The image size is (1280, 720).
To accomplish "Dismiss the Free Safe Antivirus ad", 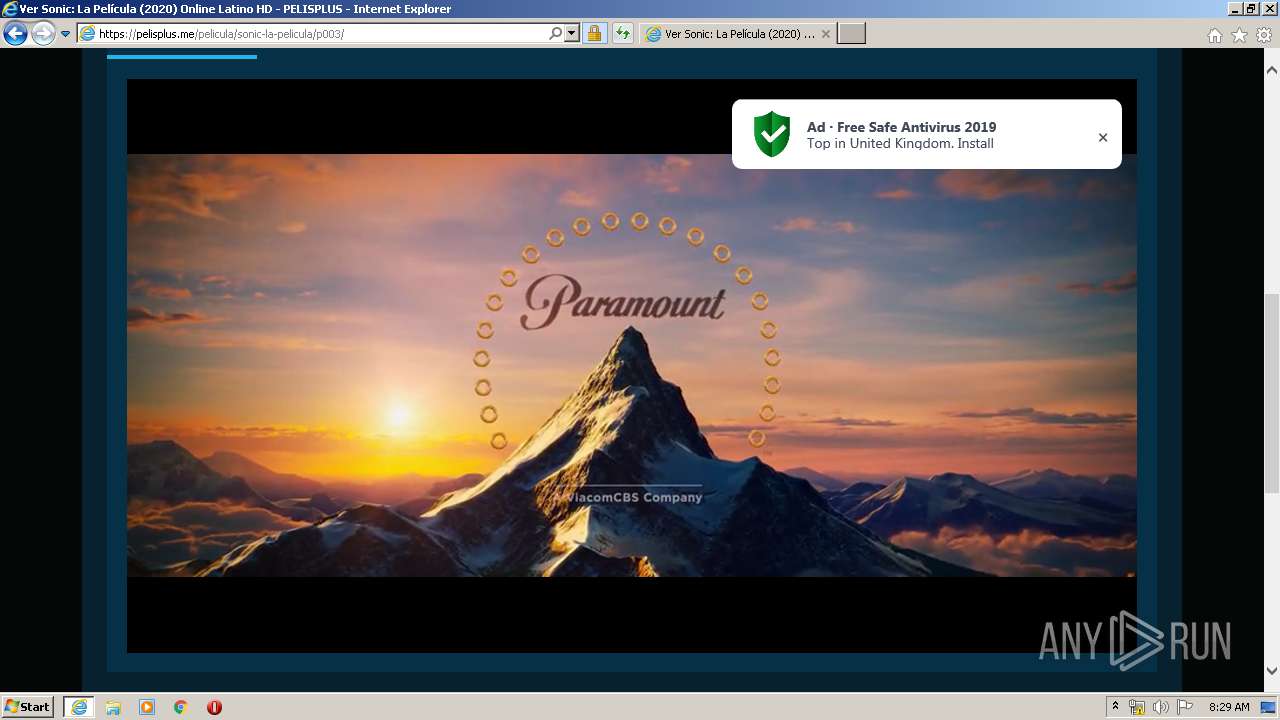I will coord(1103,138).
